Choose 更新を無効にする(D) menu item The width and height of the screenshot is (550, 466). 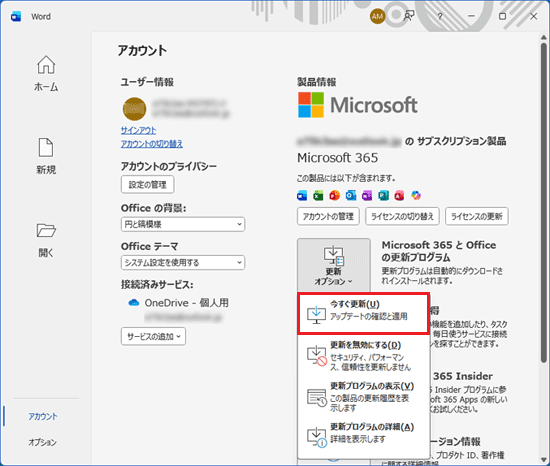click(363, 356)
